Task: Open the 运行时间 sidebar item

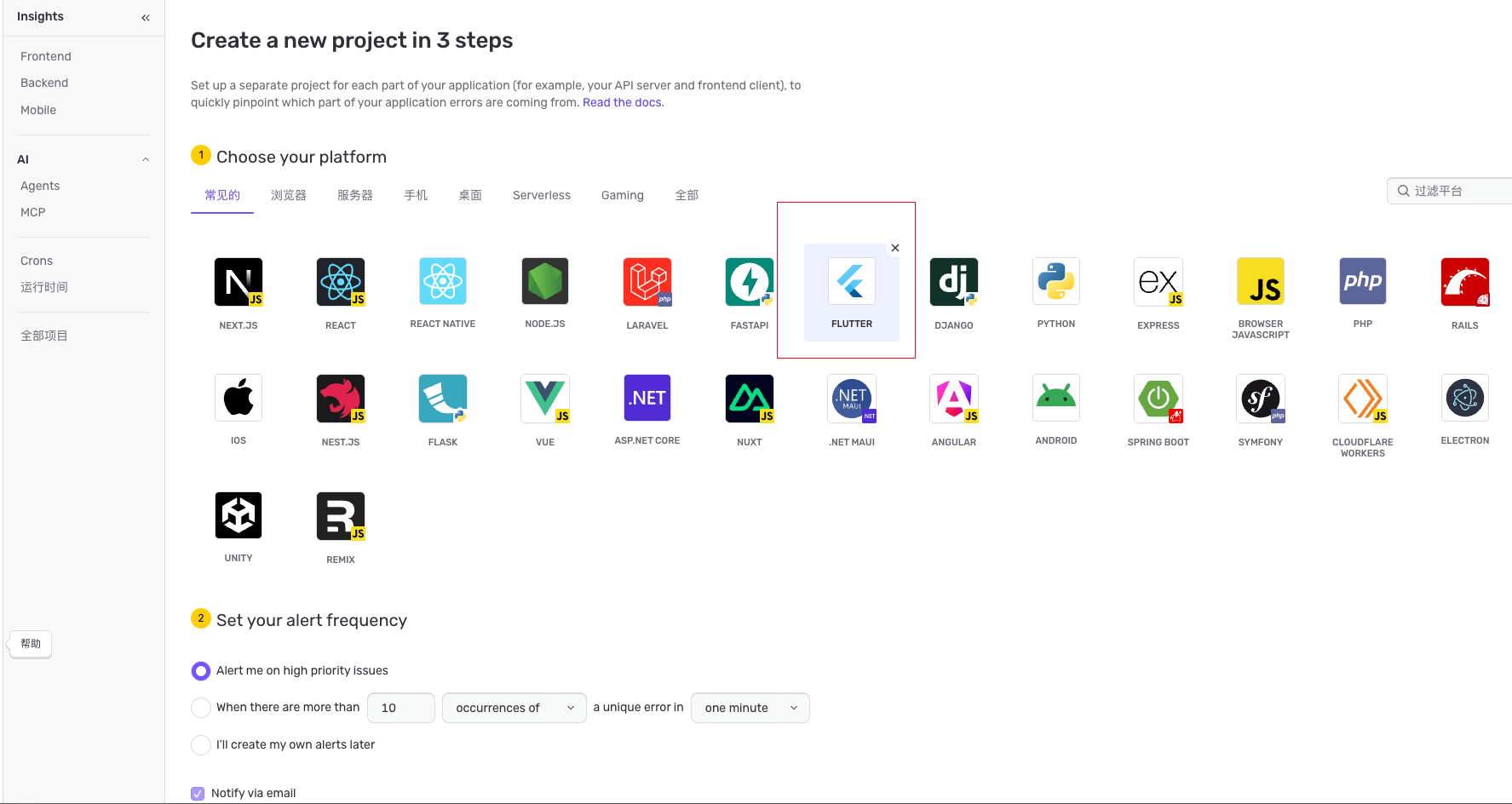Action: click(44, 287)
